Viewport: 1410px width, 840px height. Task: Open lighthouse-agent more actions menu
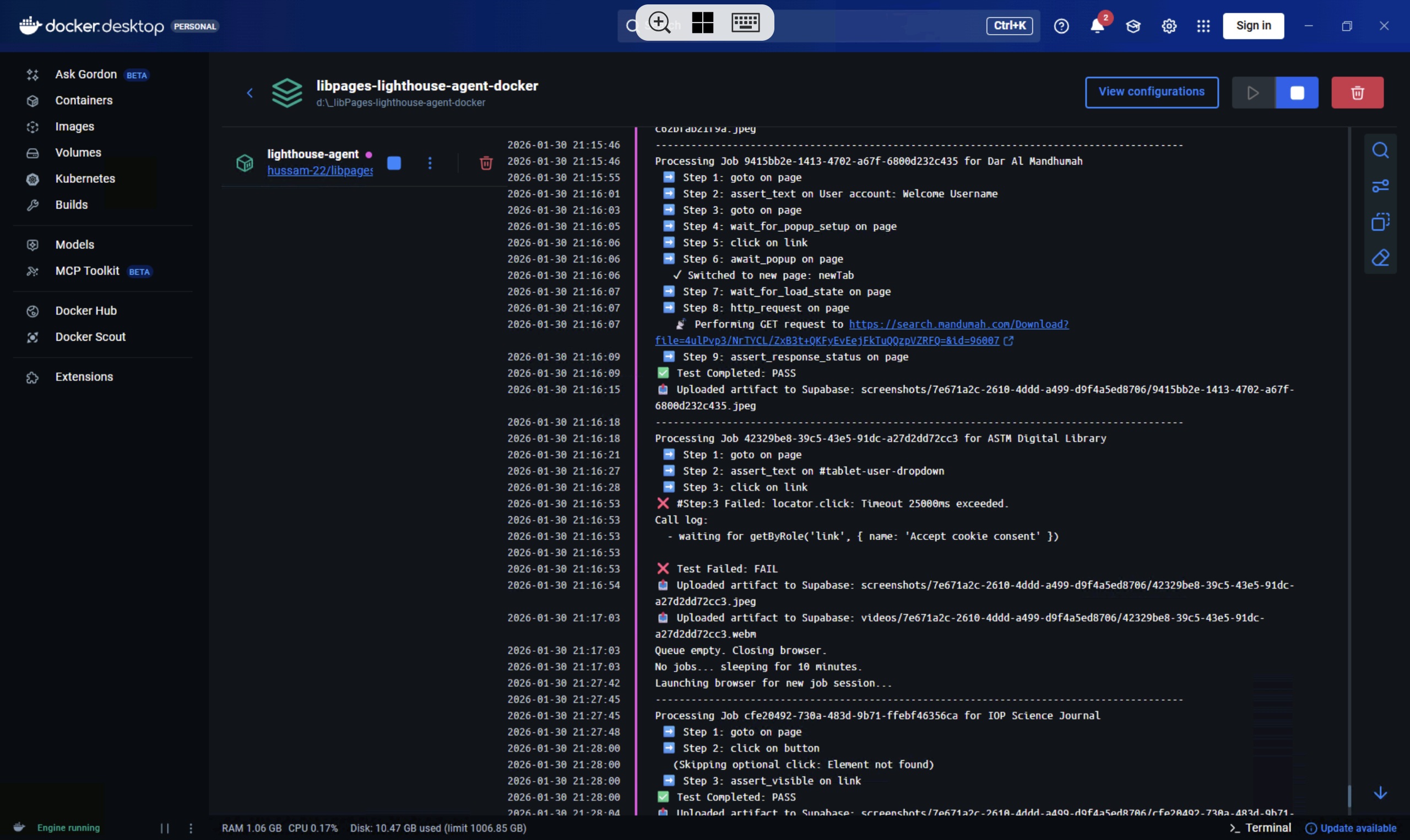[x=430, y=163]
